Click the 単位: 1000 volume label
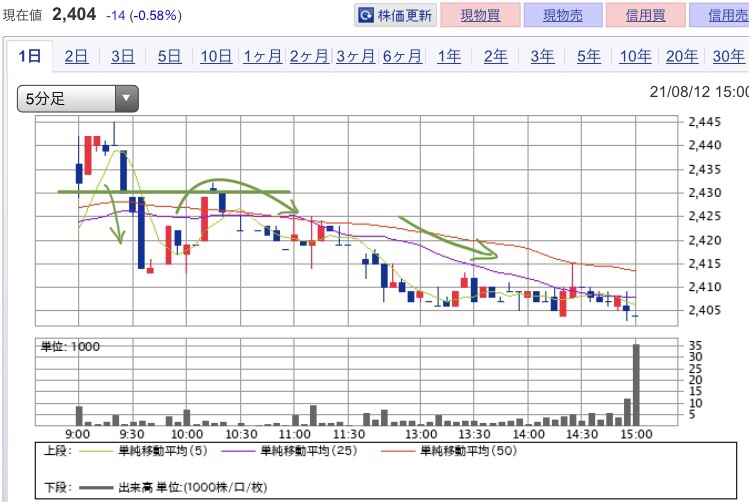Image resolution: width=749 pixels, height=502 pixels. click(70, 346)
